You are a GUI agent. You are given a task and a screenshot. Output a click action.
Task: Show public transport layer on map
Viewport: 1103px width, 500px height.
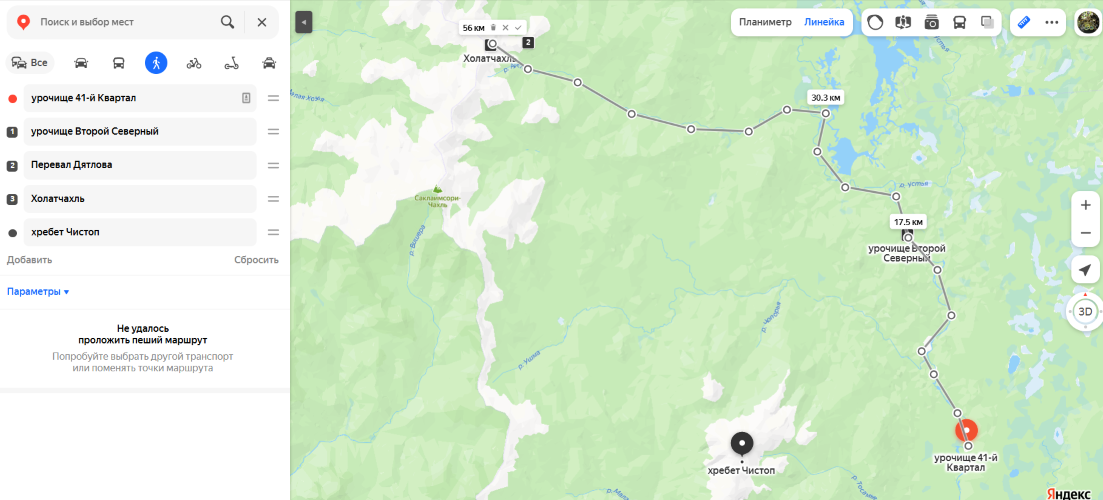pos(959,22)
